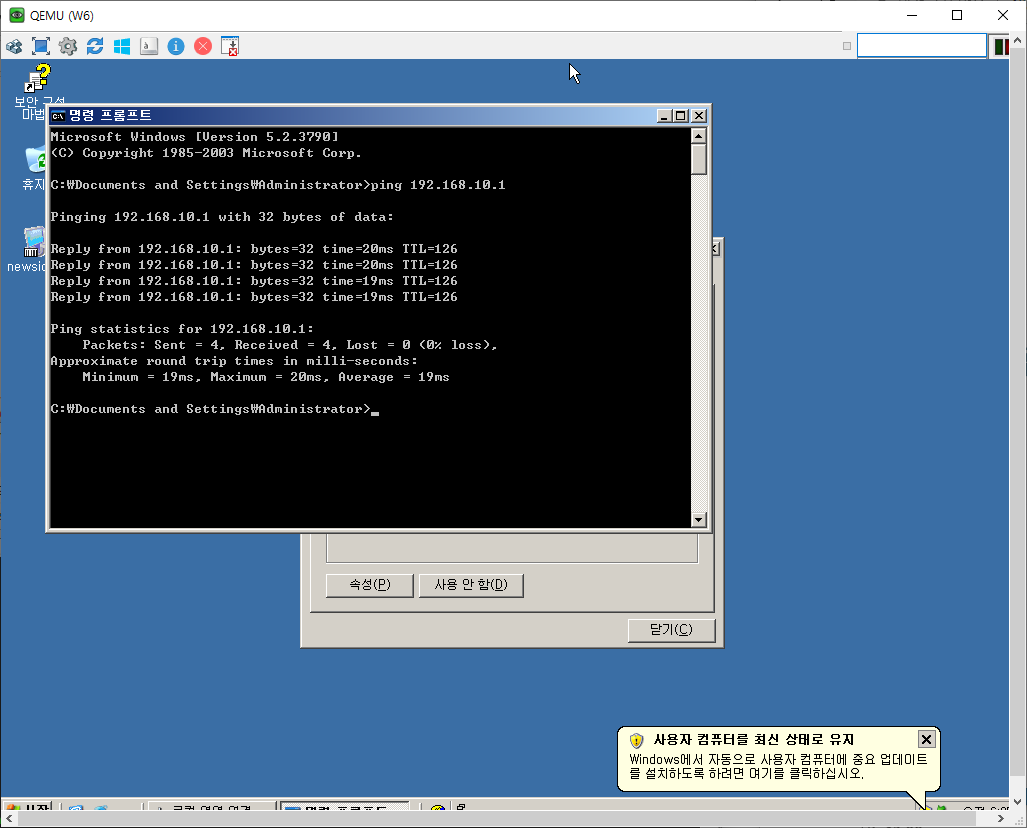This screenshot has width=1027, height=828.
Task: Close the Windows update balloon notification
Action: (x=926, y=740)
